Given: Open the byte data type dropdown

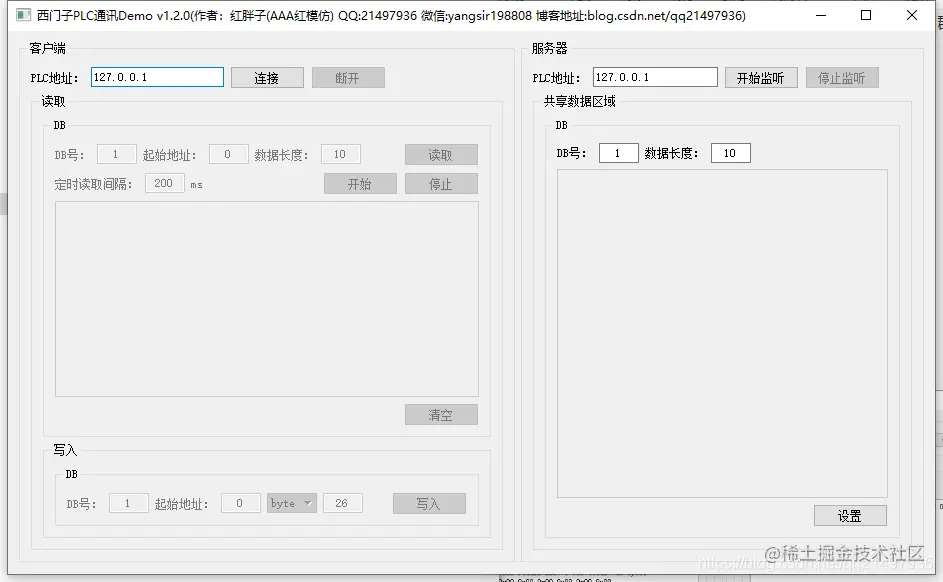Looking at the screenshot, I should (291, 503).
